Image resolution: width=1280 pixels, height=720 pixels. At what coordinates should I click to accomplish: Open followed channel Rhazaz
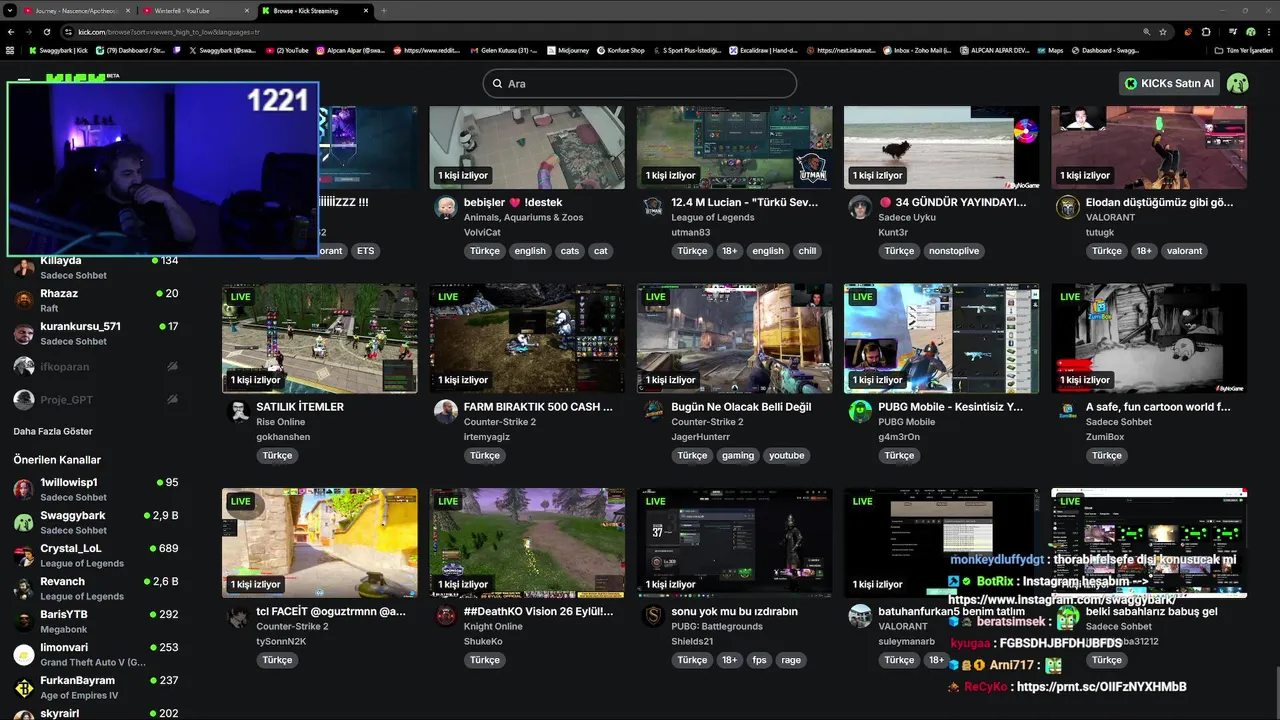click(x=96, y=300)
